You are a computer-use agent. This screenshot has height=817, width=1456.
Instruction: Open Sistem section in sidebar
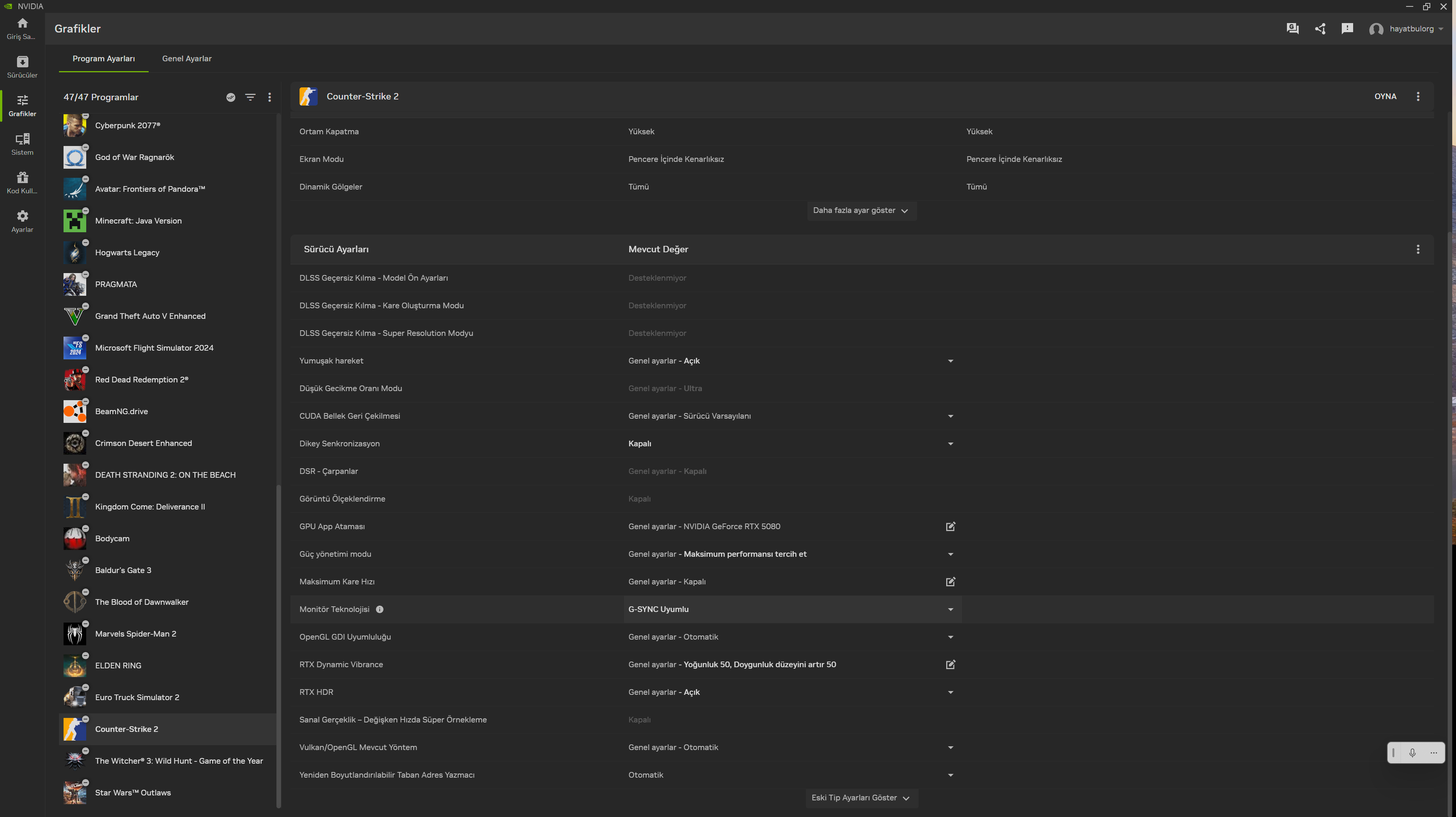[22, 144]
